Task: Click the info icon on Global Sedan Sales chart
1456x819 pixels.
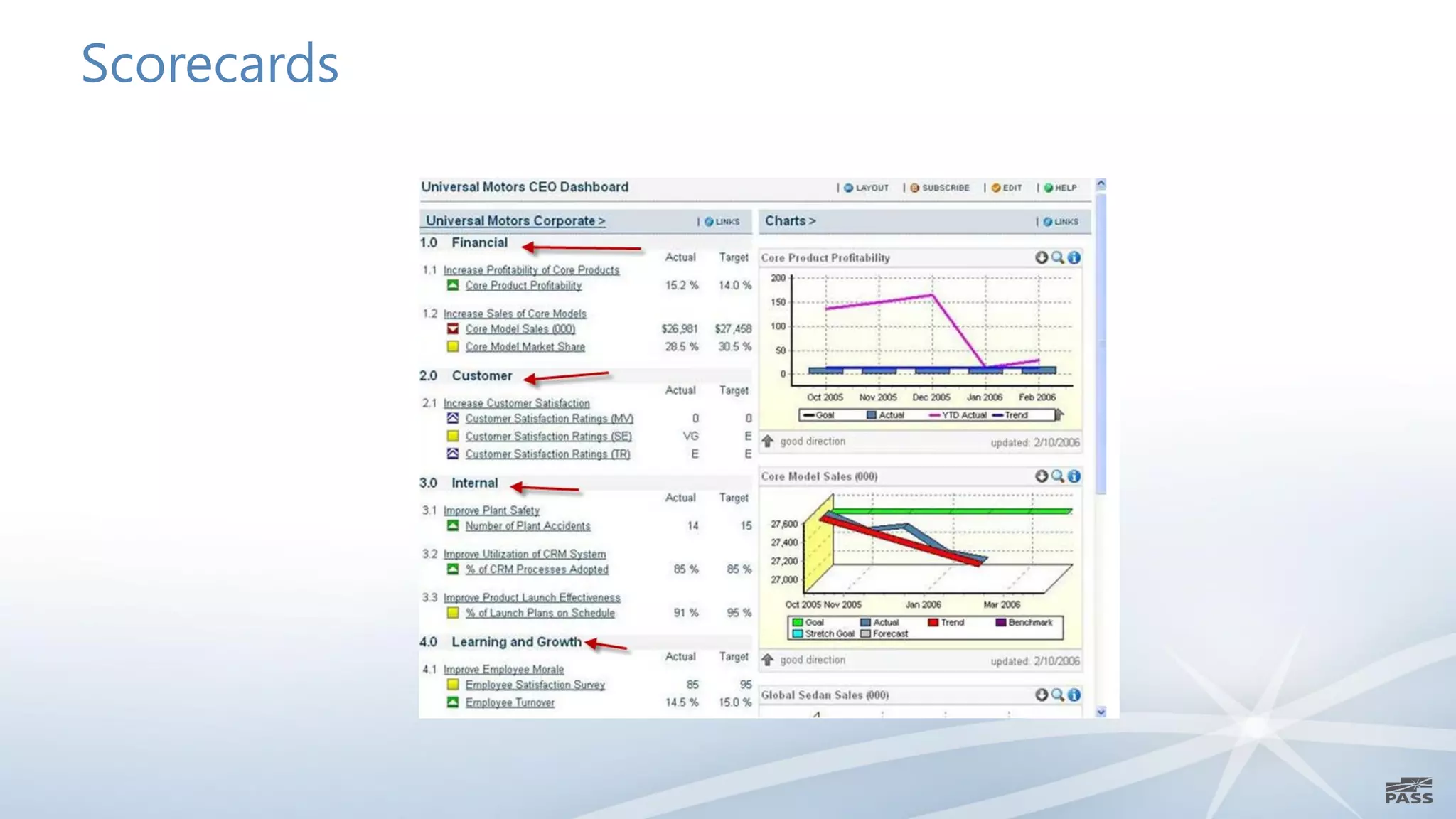Action: click(x=1074, y=695)
